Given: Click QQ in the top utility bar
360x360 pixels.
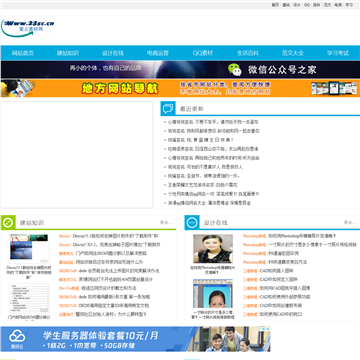Looking at the screenshot, I should point(307,5).
